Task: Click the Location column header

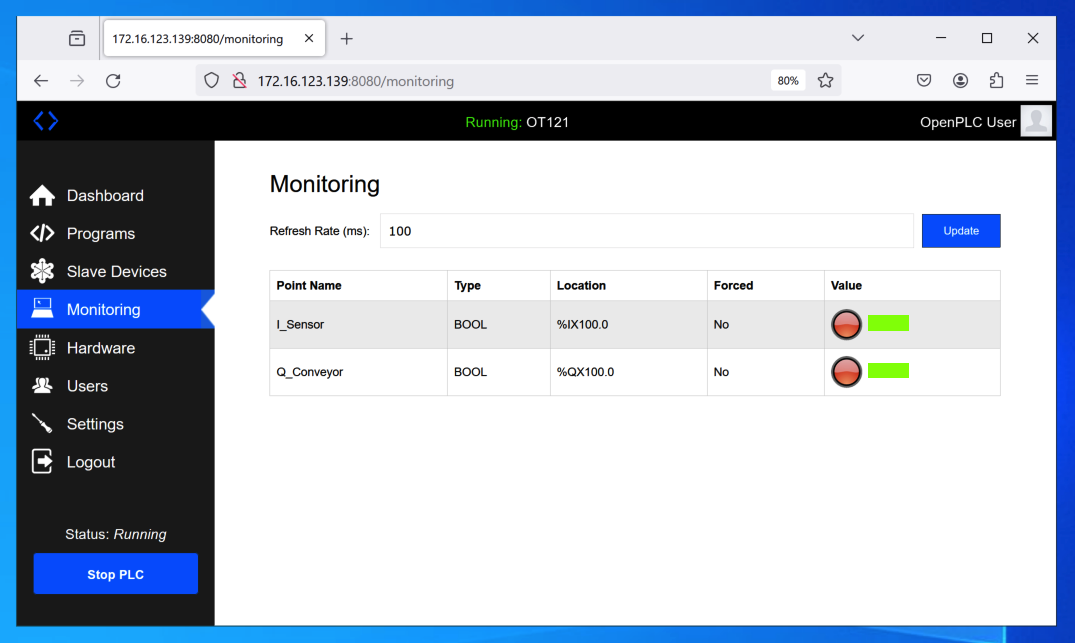Action: pos(581,285)
